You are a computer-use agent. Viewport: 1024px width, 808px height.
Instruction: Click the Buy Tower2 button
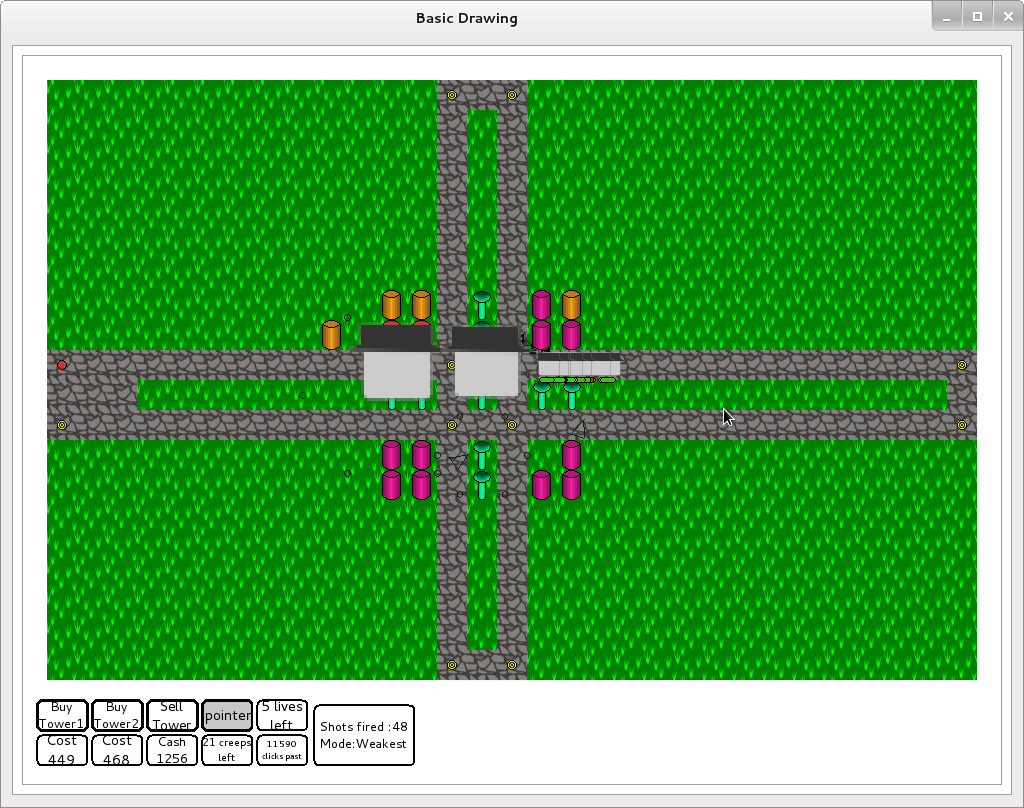[x=117, y=715]
